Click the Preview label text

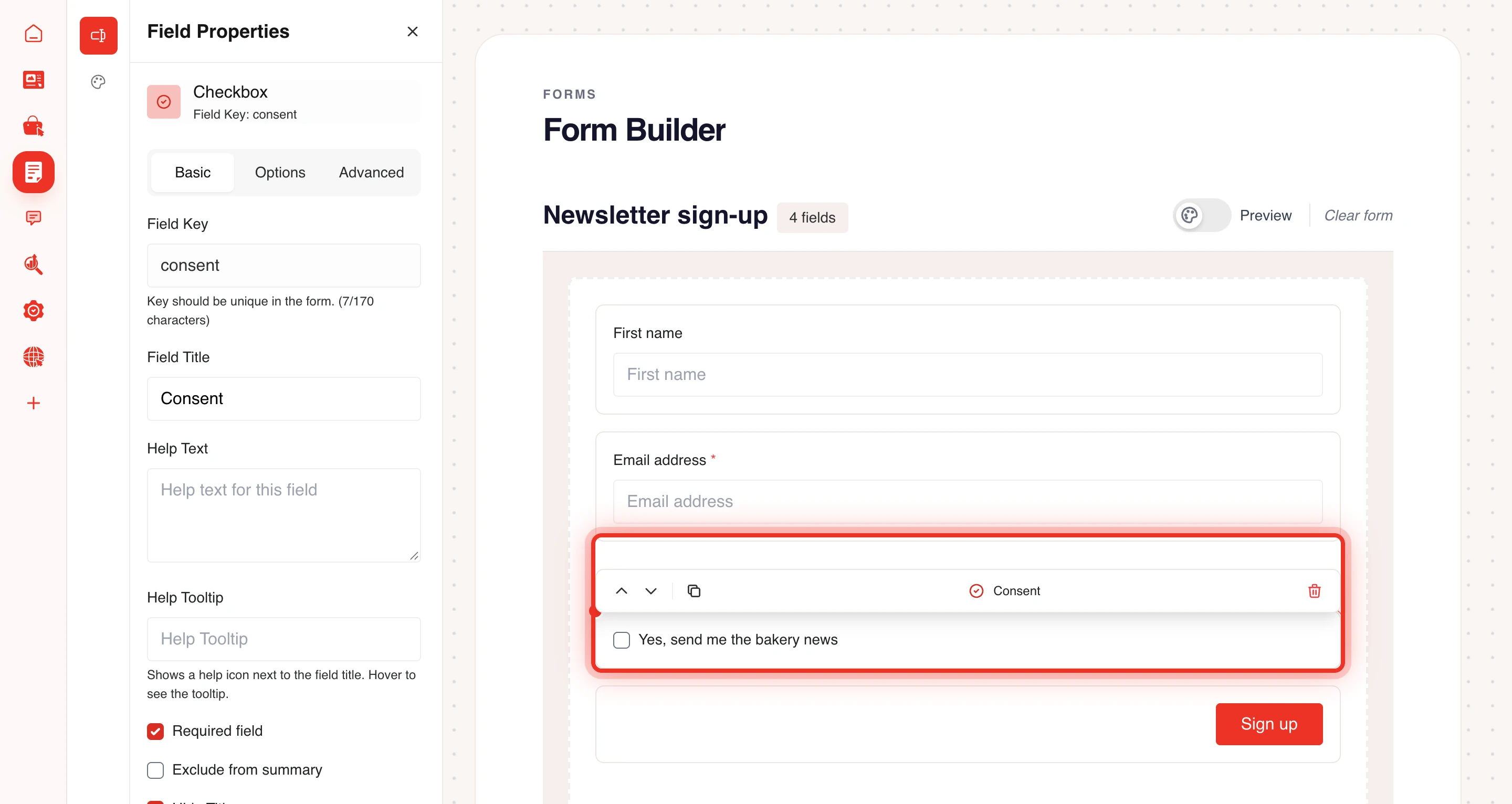tap(1265, 215)
